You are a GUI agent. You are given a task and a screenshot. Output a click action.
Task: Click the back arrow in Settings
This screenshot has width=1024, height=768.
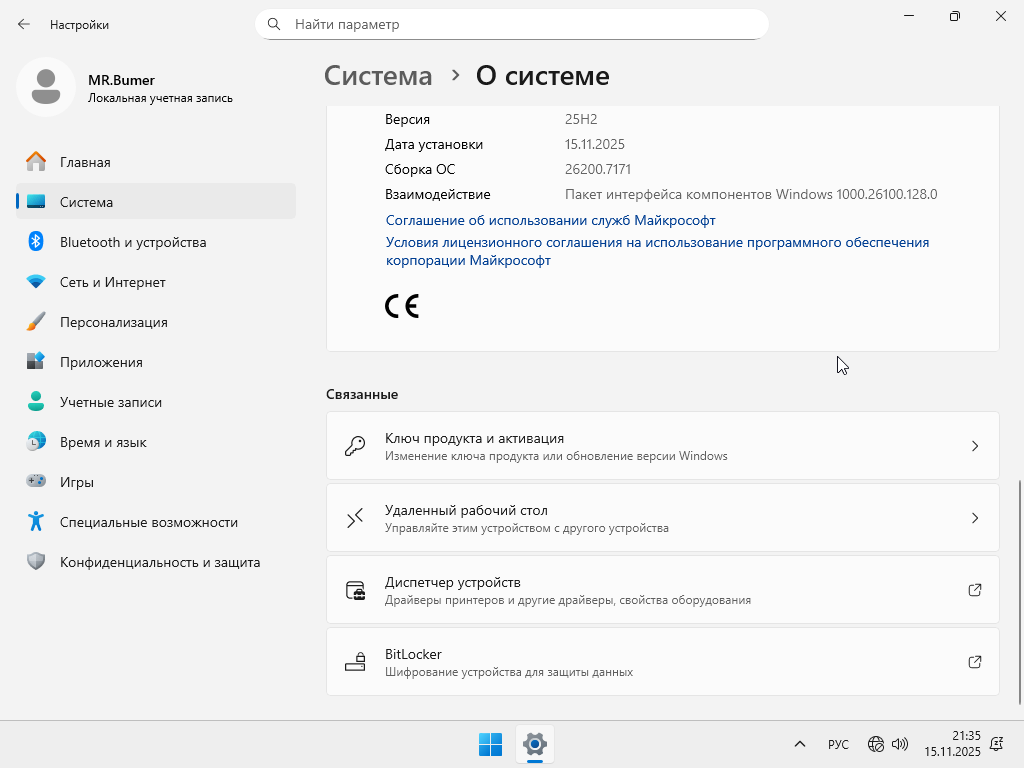(x=24, y=24)
